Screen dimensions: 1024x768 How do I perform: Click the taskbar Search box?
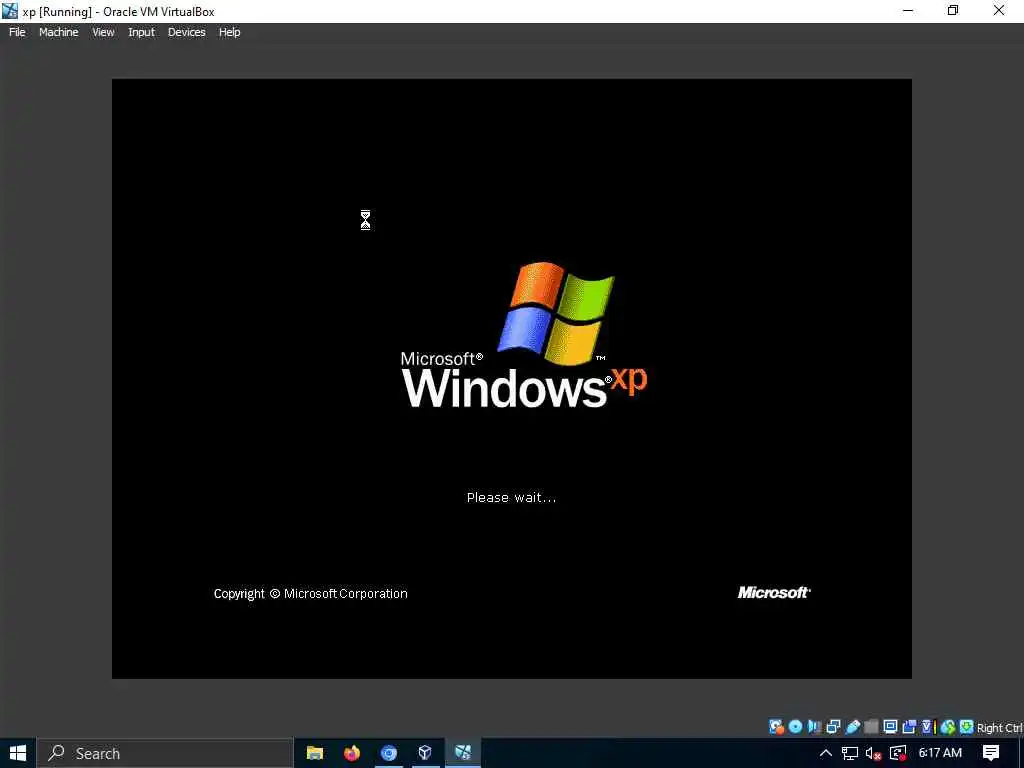click(x=165, y=753)
